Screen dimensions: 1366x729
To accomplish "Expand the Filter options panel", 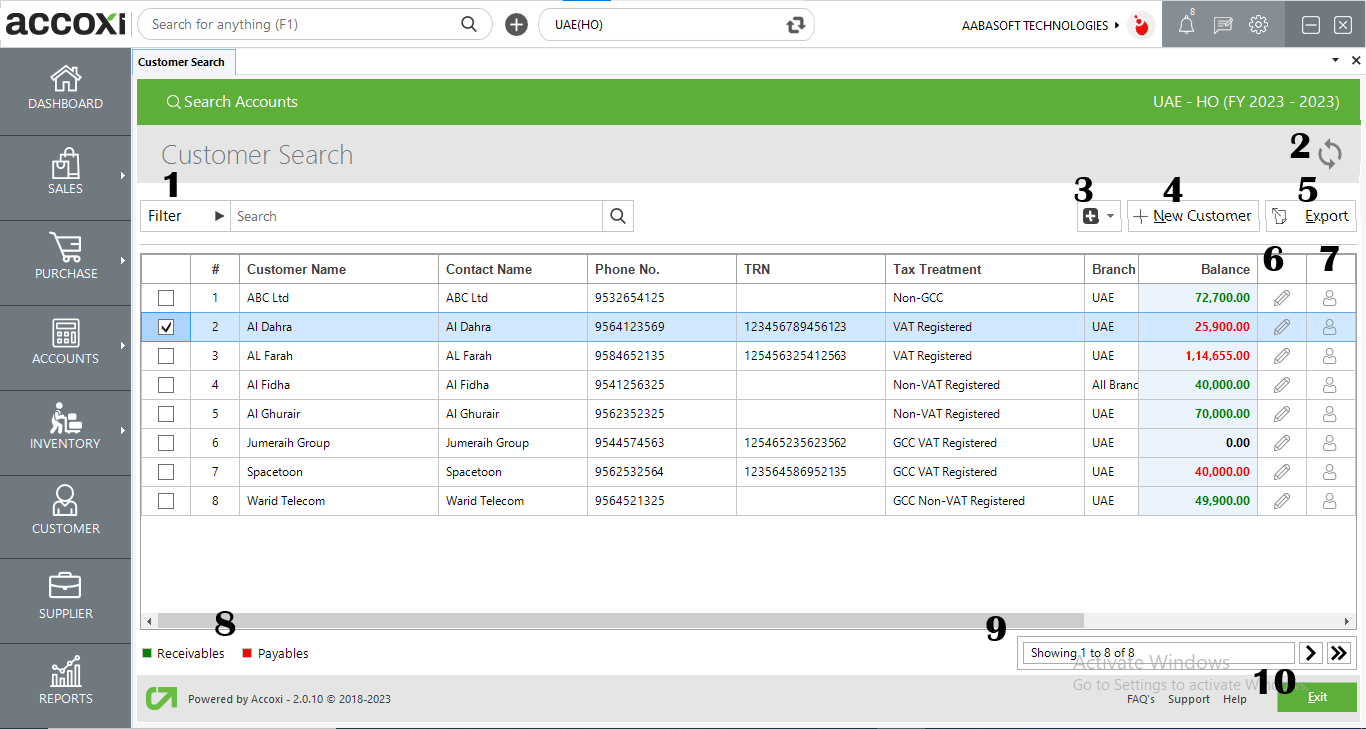I will pyautogui.click(x=184, y=215).
